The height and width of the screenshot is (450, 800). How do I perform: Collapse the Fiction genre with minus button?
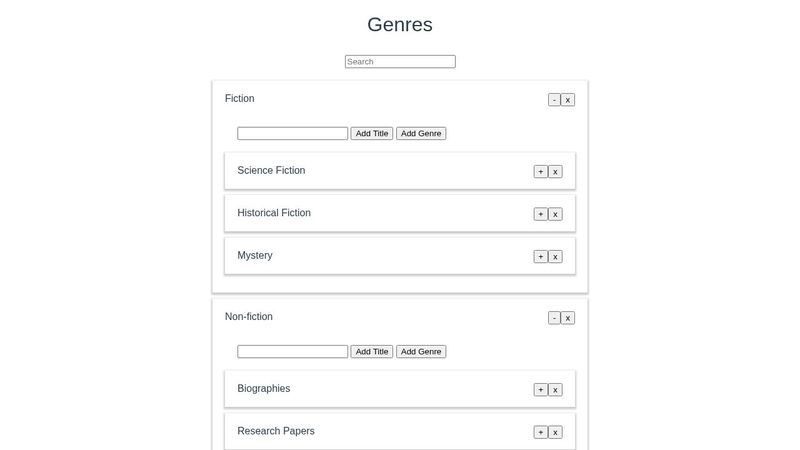554,100
